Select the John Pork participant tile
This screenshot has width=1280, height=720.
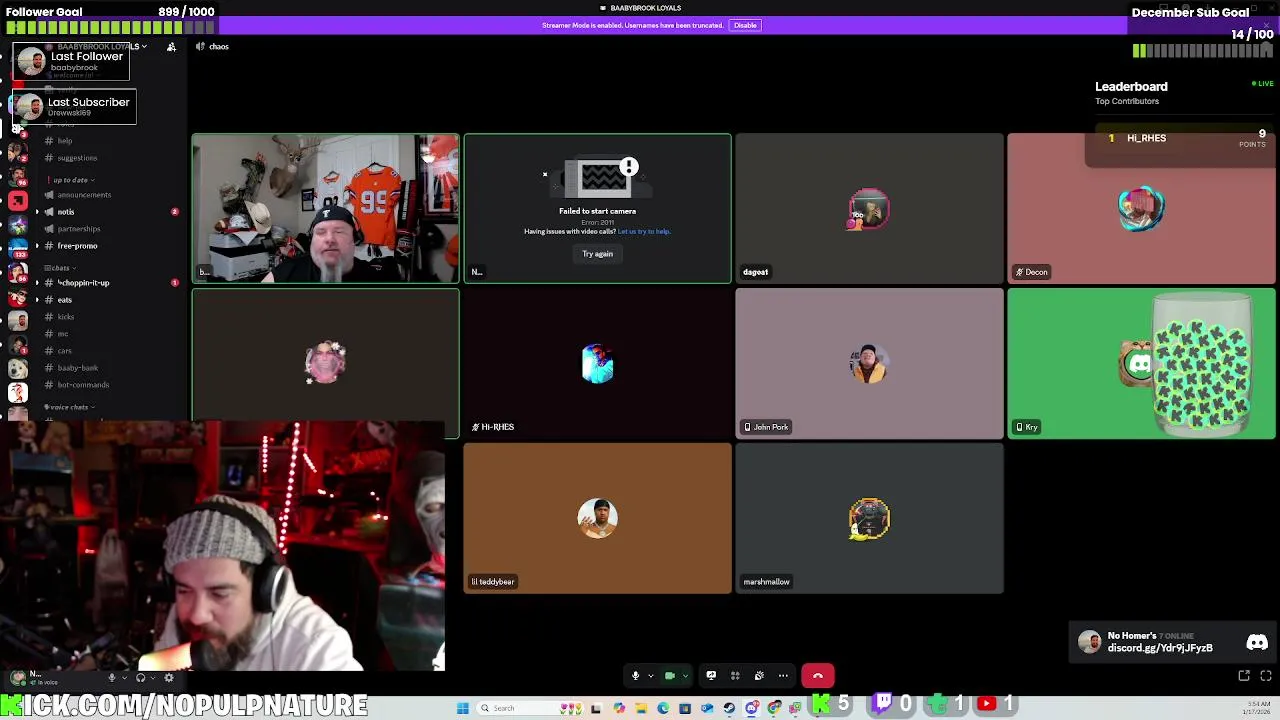(x=869, y=364)
